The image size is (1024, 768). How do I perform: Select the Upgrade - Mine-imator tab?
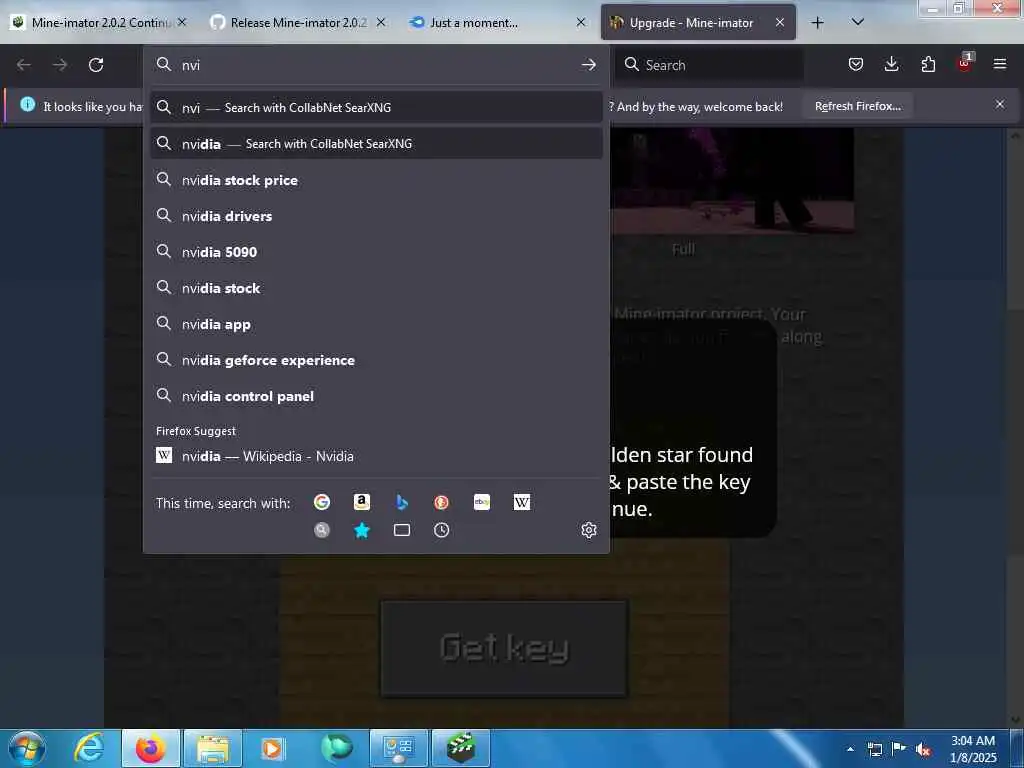697,22
